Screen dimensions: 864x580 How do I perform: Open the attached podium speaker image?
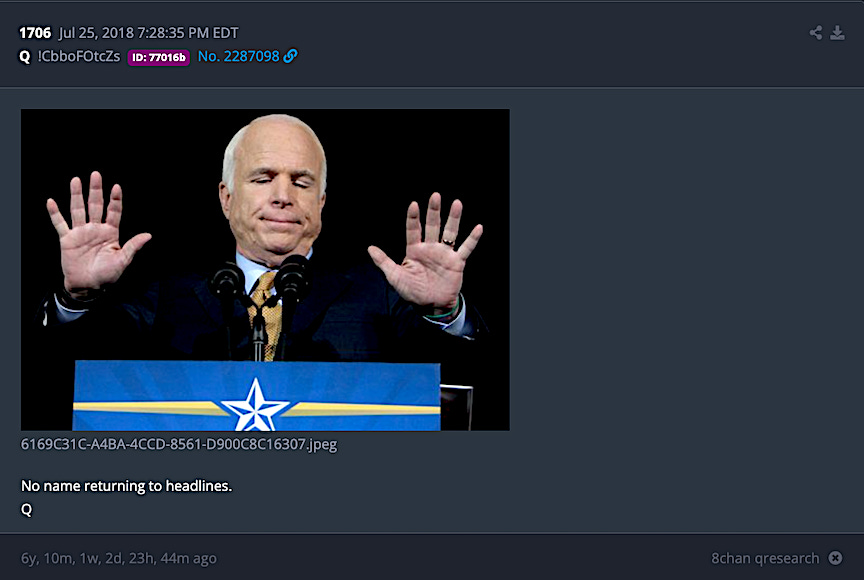pos(265,269)
